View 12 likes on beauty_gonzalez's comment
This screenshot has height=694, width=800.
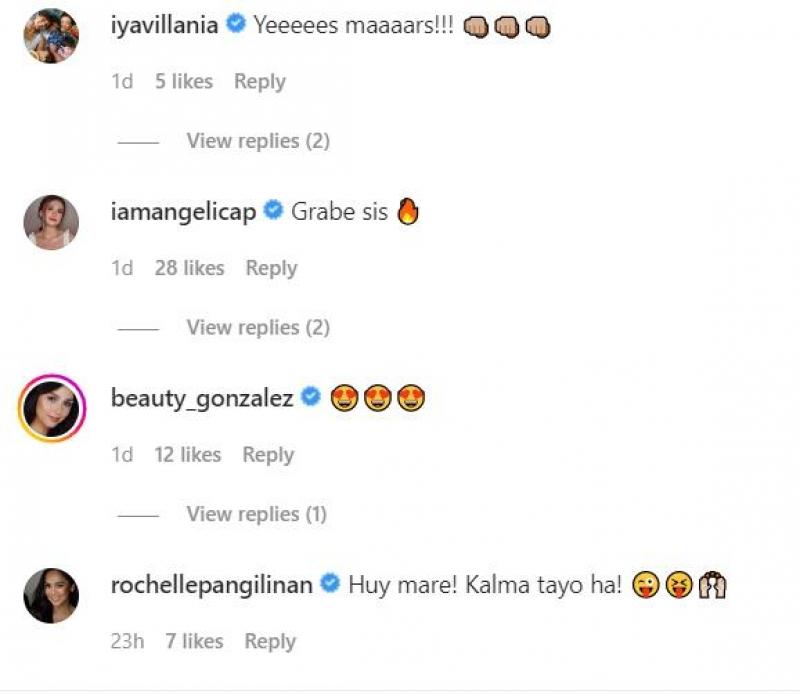click(x=187, y=455)
